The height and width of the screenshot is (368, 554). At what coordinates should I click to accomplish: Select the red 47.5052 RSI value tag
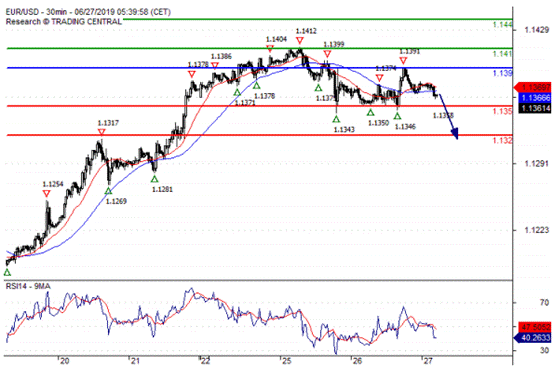pyautogui.click(x=535, y=327)
